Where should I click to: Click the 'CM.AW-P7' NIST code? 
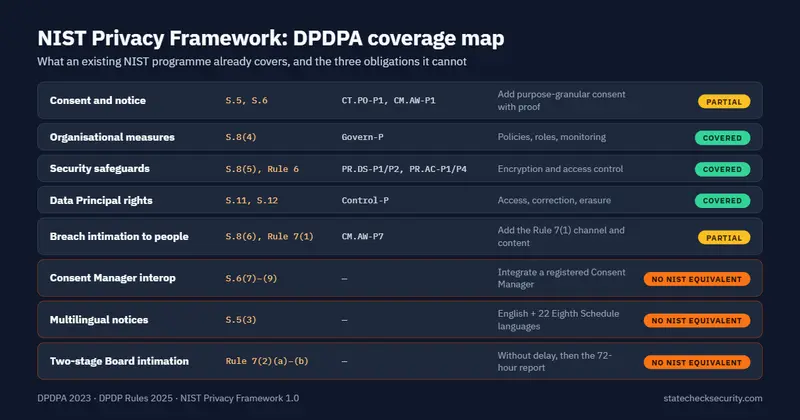pos(362,237)
